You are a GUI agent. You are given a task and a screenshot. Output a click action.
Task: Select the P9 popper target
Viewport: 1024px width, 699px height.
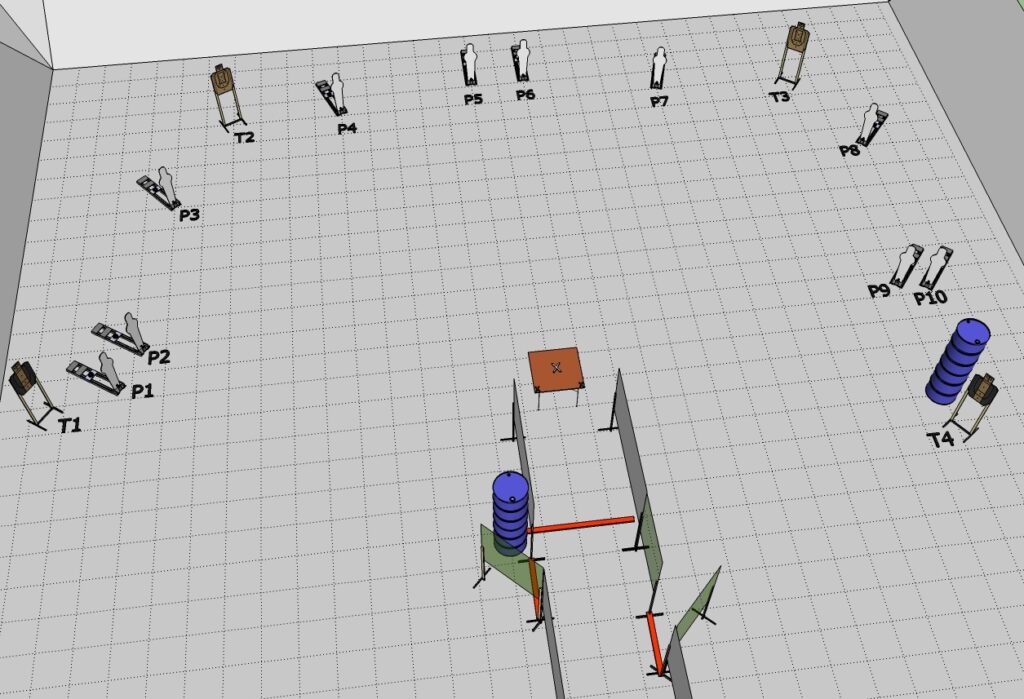coord(908,263)
